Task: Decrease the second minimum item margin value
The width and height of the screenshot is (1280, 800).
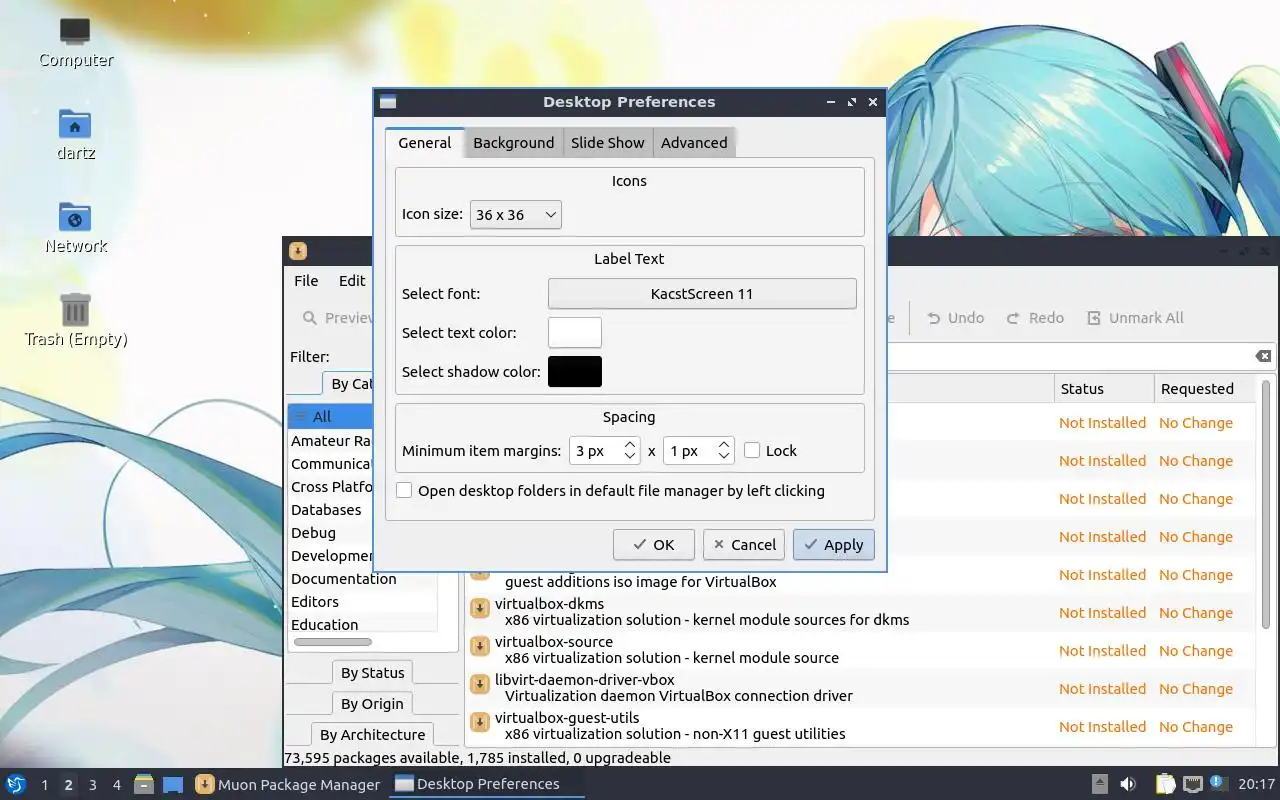Action: coord(725,457)
